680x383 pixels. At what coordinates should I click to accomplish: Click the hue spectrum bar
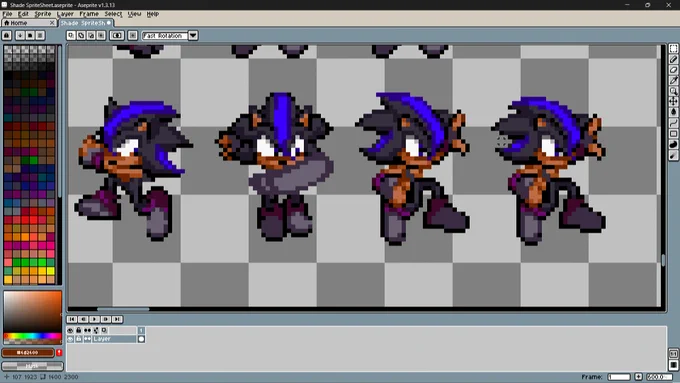click(33, 336)
